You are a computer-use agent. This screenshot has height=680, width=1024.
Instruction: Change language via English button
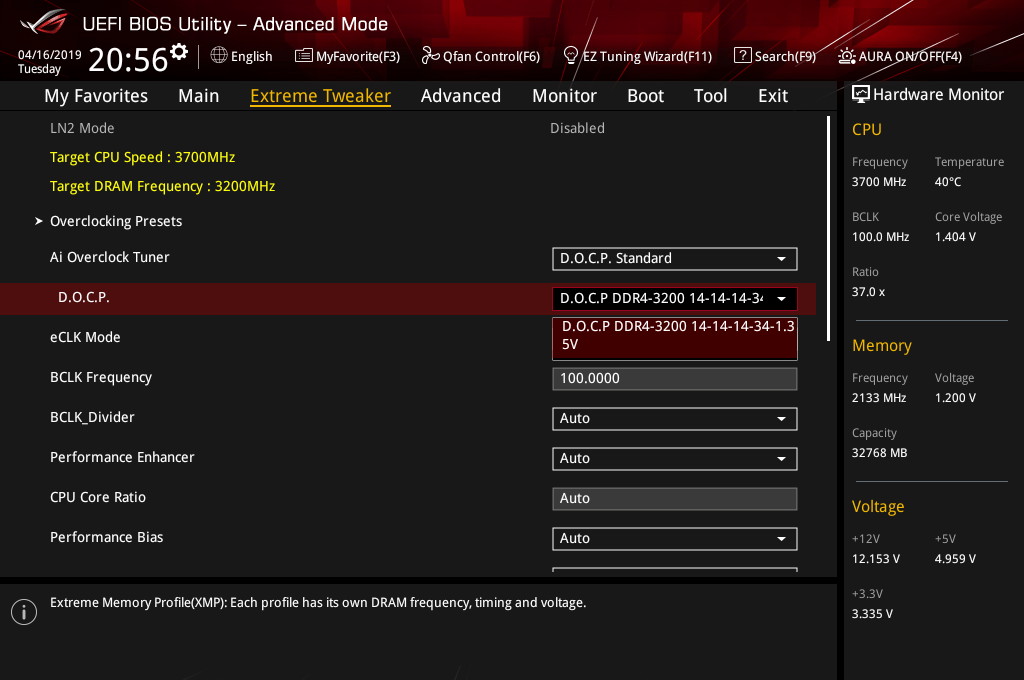[x=242, y=56]
